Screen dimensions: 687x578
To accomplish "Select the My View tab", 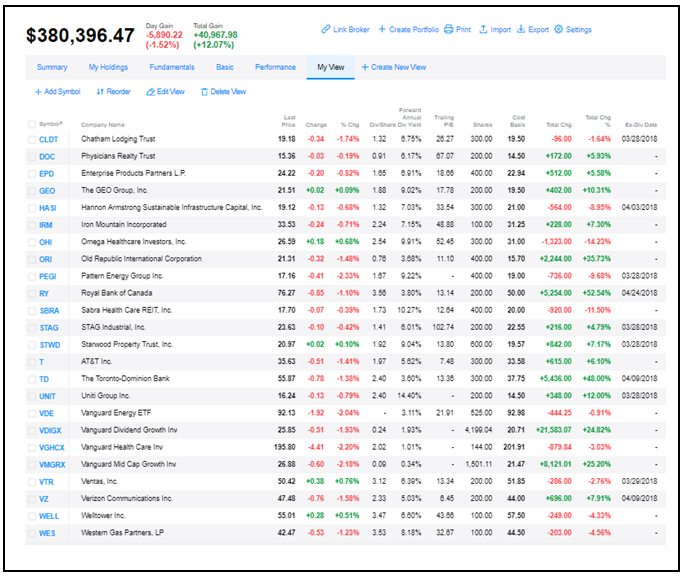I will click(x=331, y=67).
